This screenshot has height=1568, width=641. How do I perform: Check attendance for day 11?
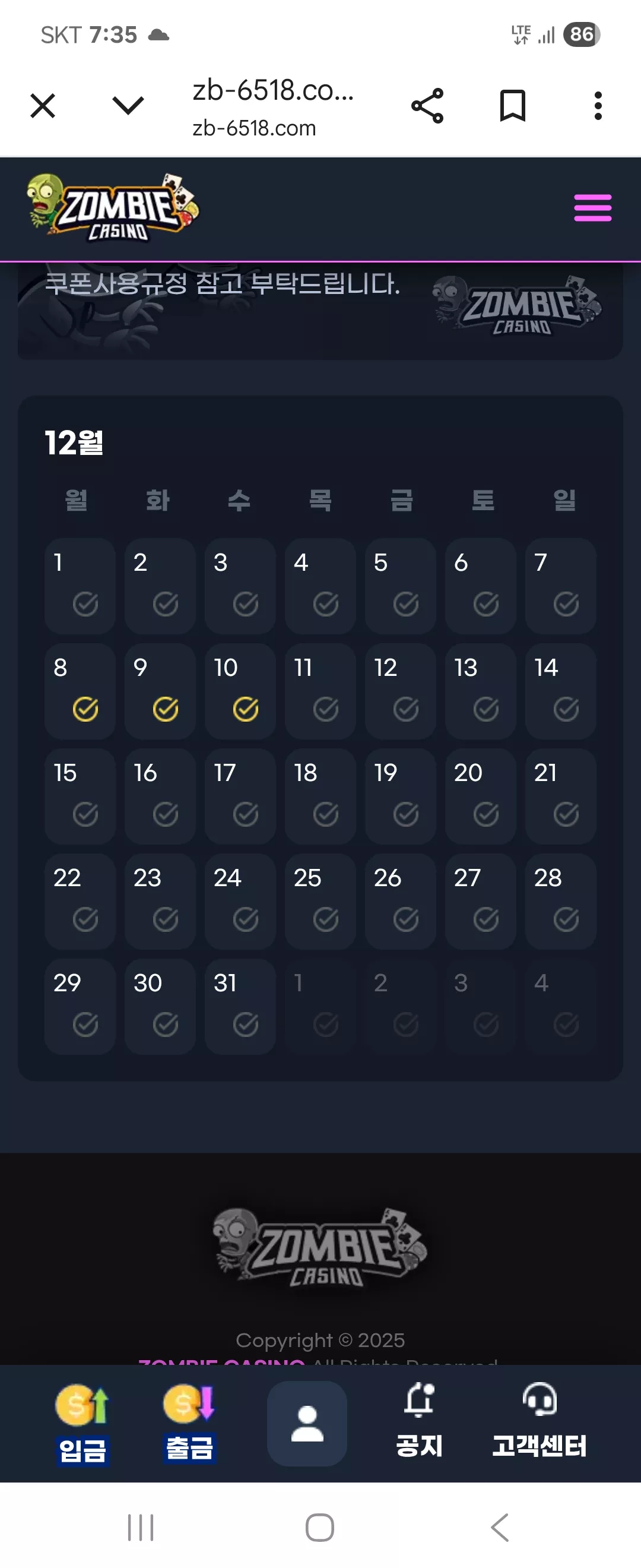point(320,691)
